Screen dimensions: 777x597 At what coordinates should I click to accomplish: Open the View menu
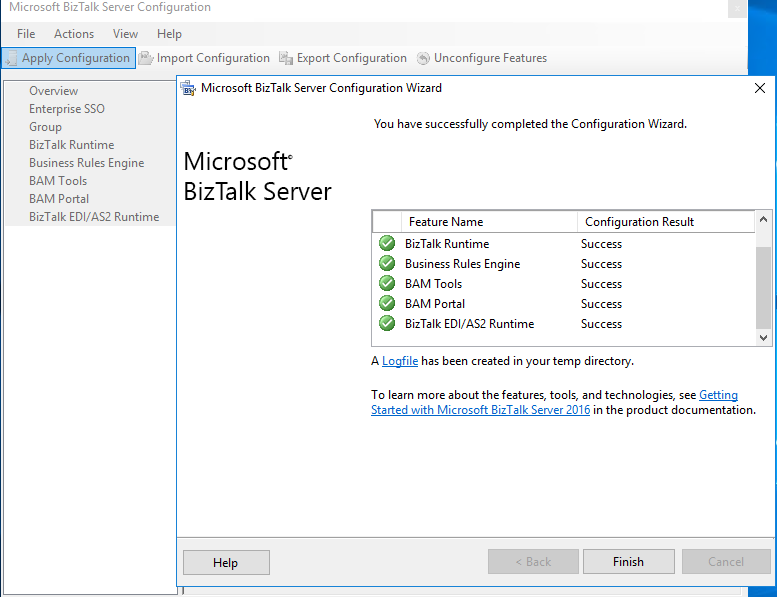125,34
